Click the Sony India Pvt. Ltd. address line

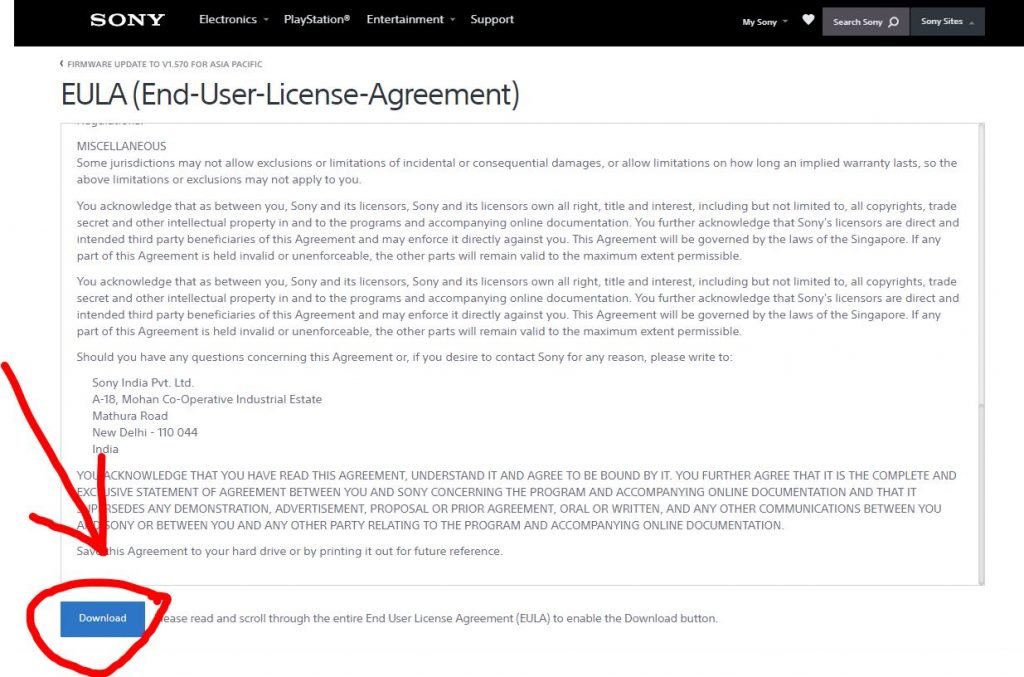pyautogui.click(x=143, y=382)
